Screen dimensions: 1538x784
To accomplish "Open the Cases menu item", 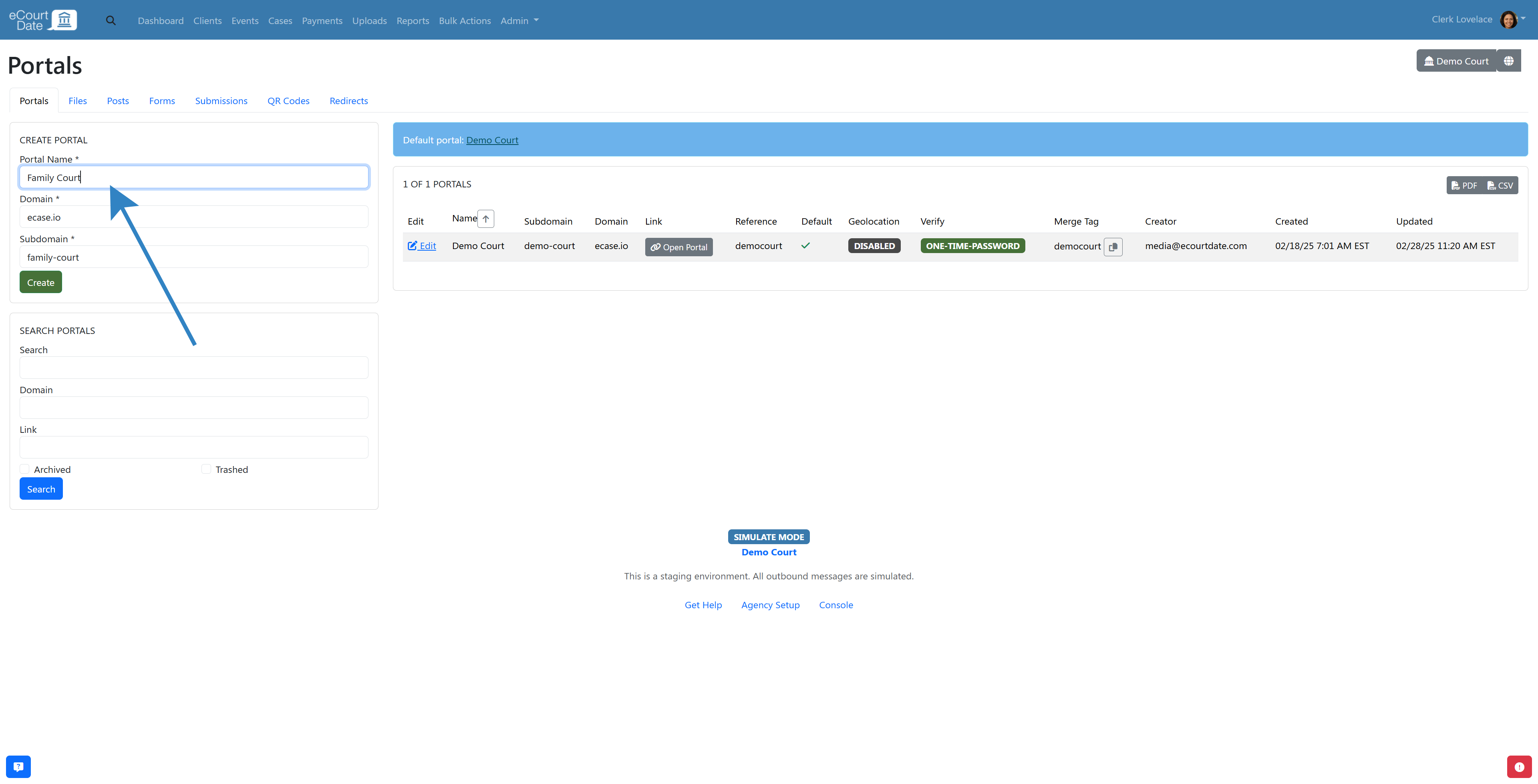I will 280,20.
